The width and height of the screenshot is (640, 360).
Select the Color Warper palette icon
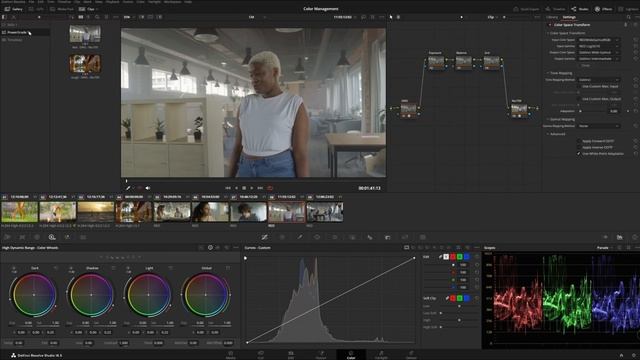click(282, 237)
